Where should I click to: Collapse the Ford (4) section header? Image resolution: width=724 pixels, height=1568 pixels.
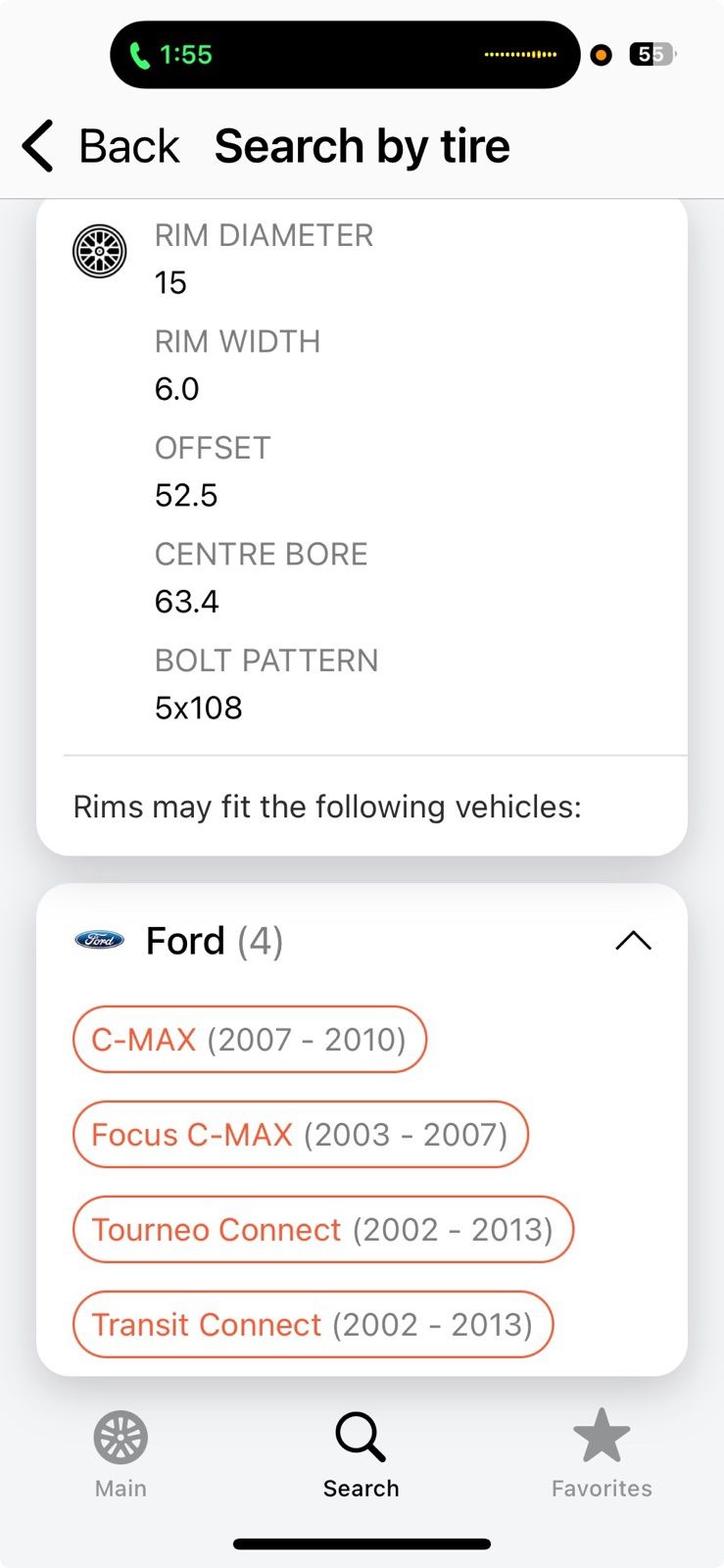[362, 941]
